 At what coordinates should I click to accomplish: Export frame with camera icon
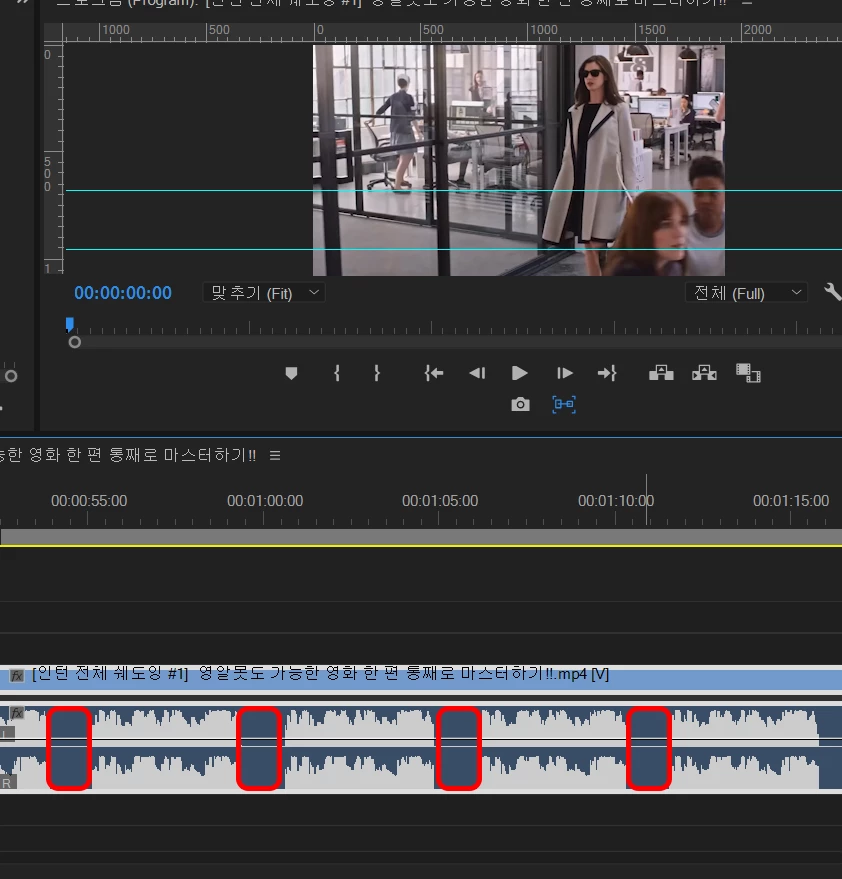(520, 404)
